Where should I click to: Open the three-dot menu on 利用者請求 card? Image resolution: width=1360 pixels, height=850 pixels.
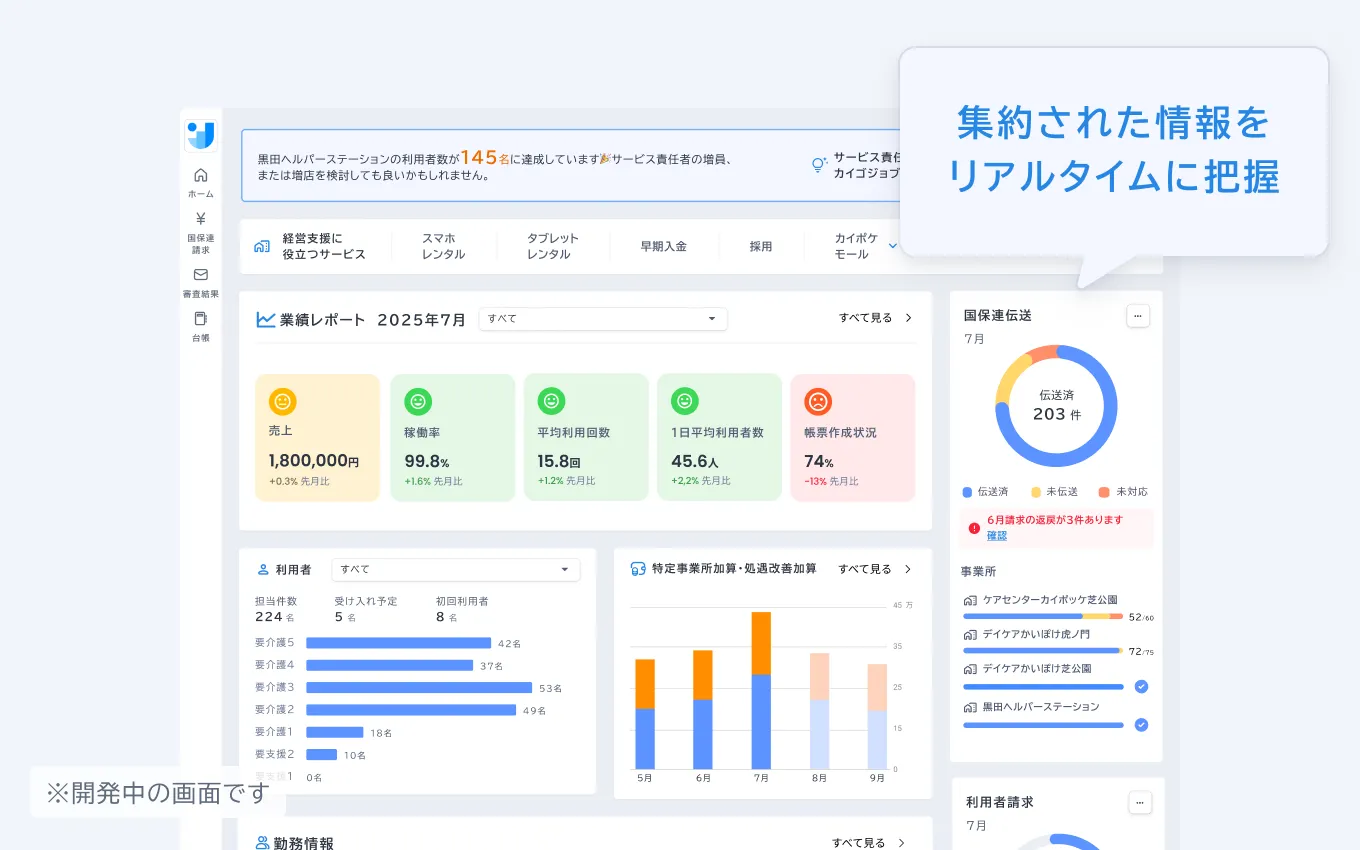(1138, 802)
